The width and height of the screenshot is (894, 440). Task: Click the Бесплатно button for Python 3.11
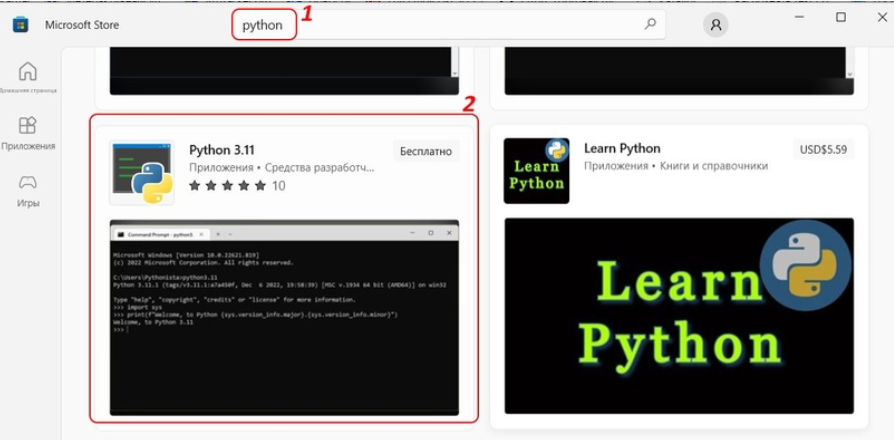(426, 152)
